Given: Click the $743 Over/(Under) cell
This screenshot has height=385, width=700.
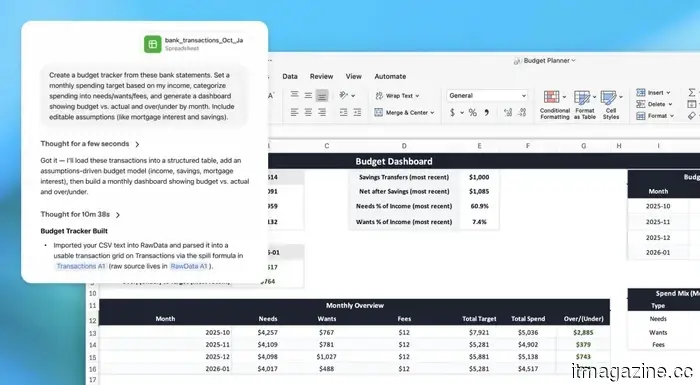Looking at the screenshot, I should tap(583, 357).
